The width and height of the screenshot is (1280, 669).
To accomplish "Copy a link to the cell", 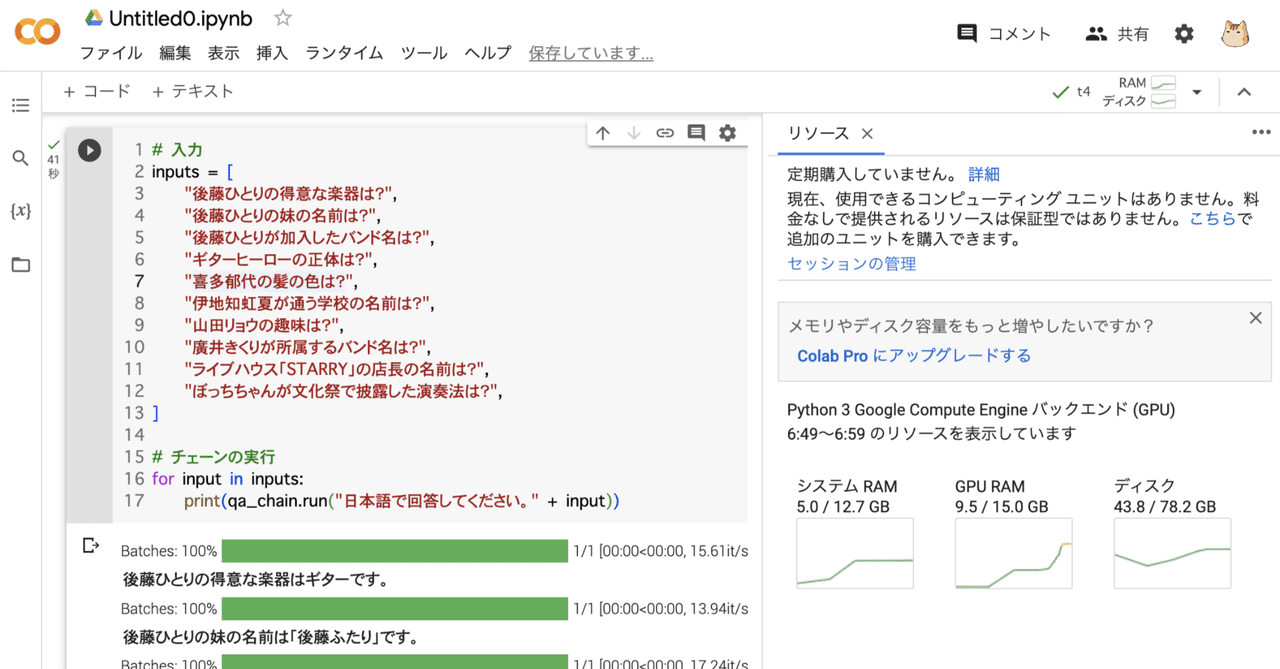I will (664, 132).
